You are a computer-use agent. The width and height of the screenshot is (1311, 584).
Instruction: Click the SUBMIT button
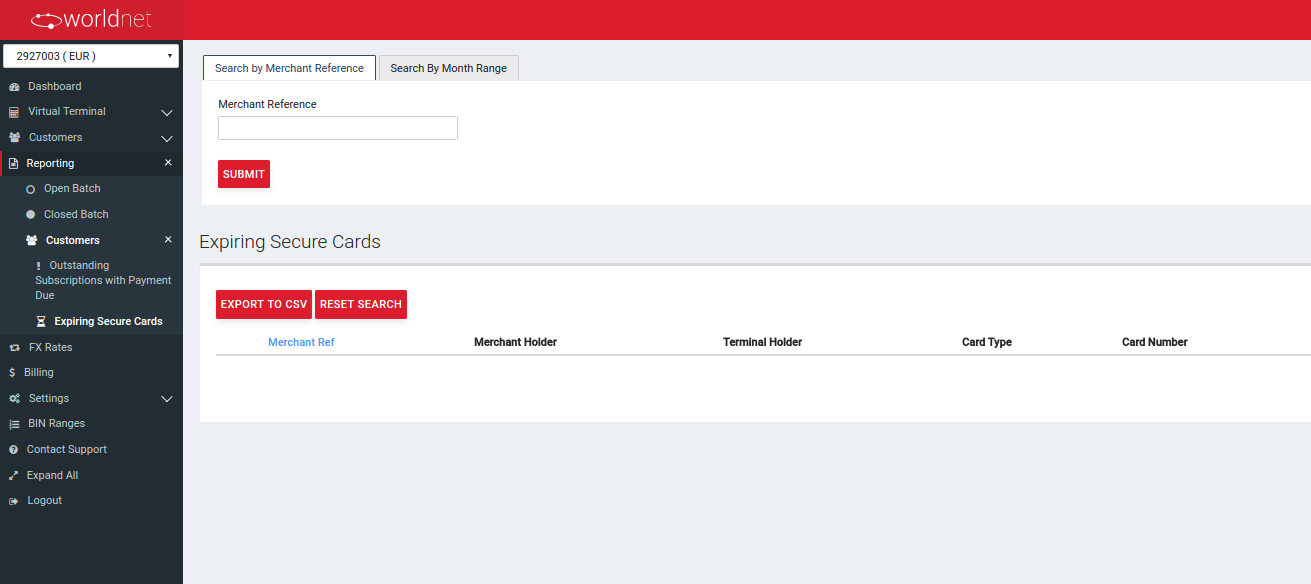click(x=244, y=174)
